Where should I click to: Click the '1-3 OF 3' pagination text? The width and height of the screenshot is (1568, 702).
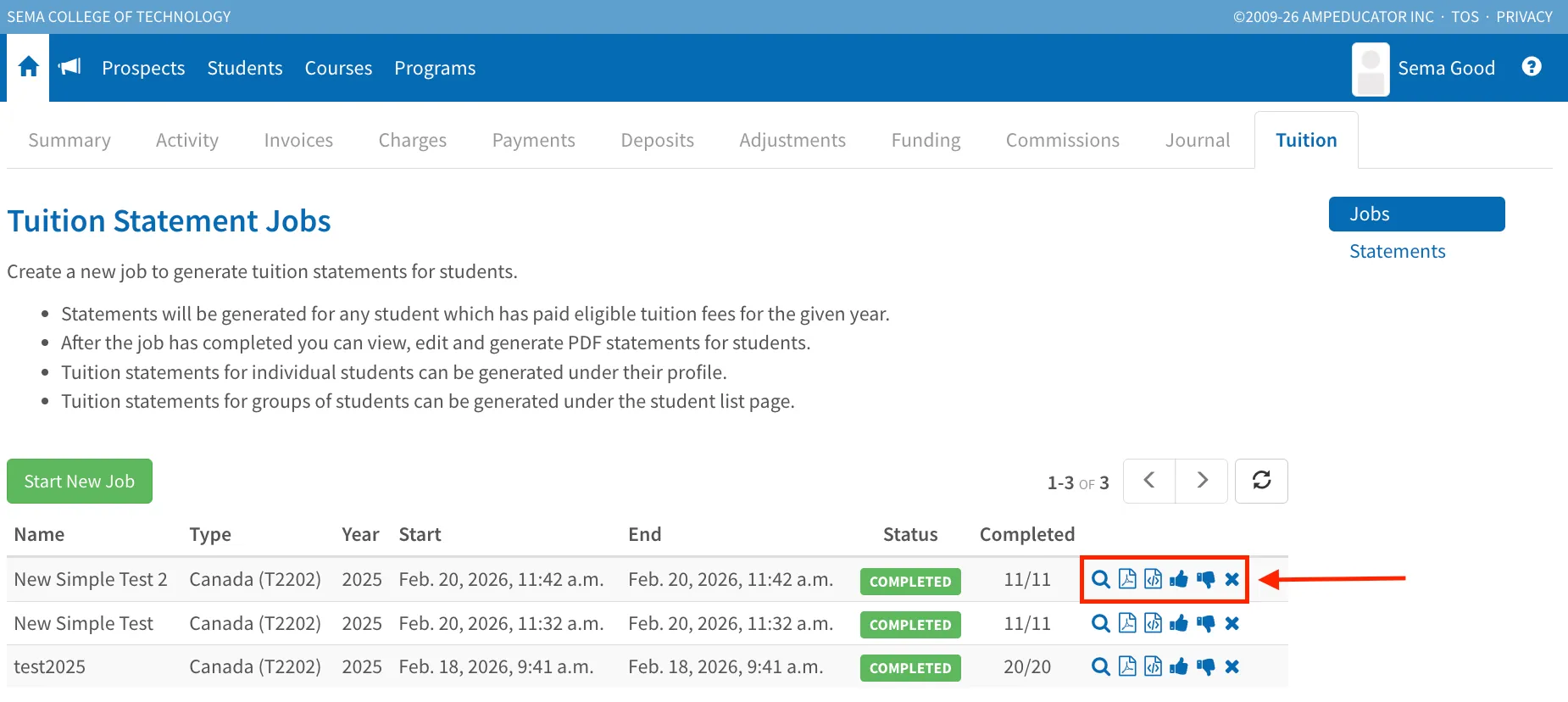click(x=1078, y=482)
